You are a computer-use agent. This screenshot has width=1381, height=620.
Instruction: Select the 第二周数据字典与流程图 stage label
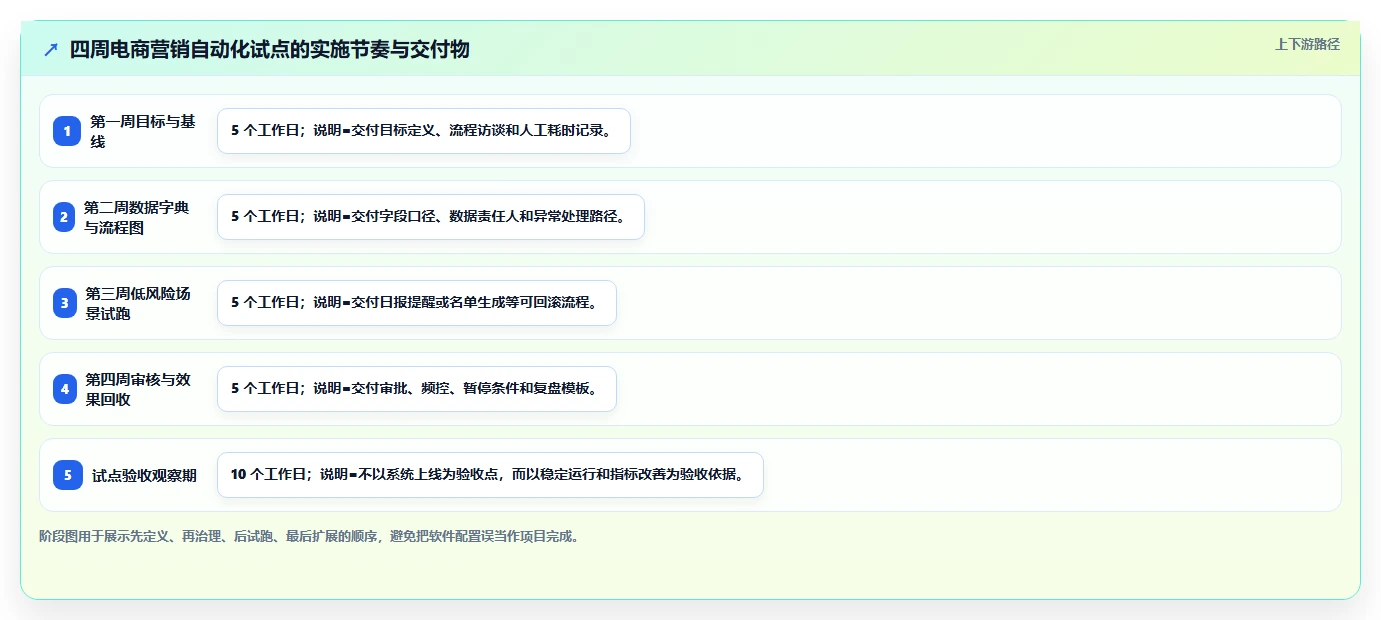[139, 217]
